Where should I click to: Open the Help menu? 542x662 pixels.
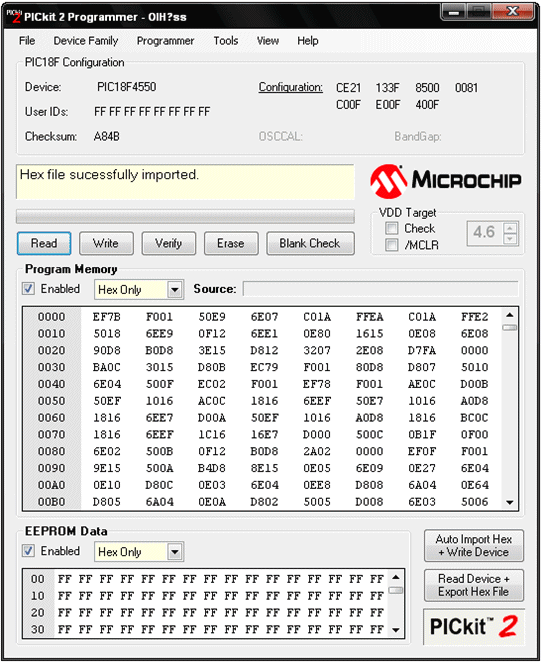[307, 41]
